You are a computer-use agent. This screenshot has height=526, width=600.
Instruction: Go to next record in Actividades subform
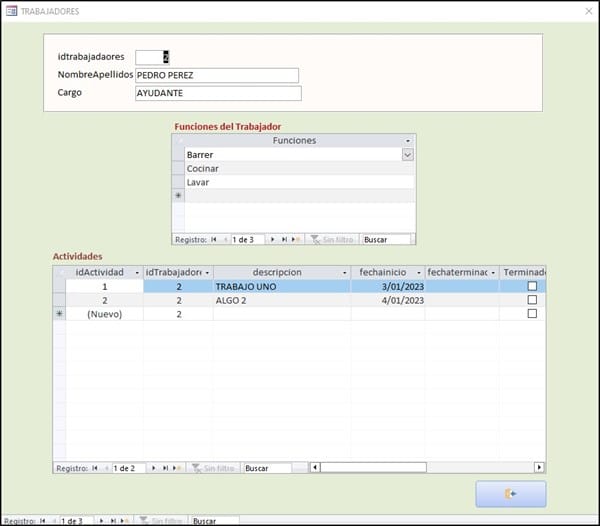pyautogui.click(x=153, y=468)
